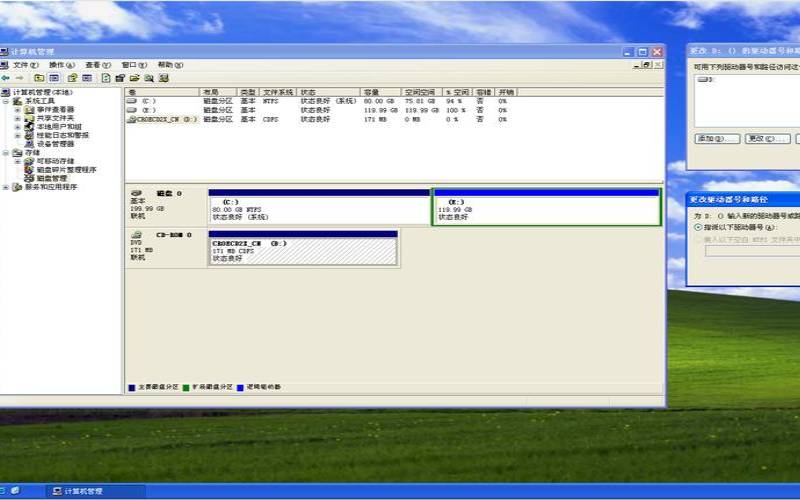Select the (C:) 80.00 GB NTFS partition block
The width and height of the screenshot is (800, 500).
tap(319, 207)
